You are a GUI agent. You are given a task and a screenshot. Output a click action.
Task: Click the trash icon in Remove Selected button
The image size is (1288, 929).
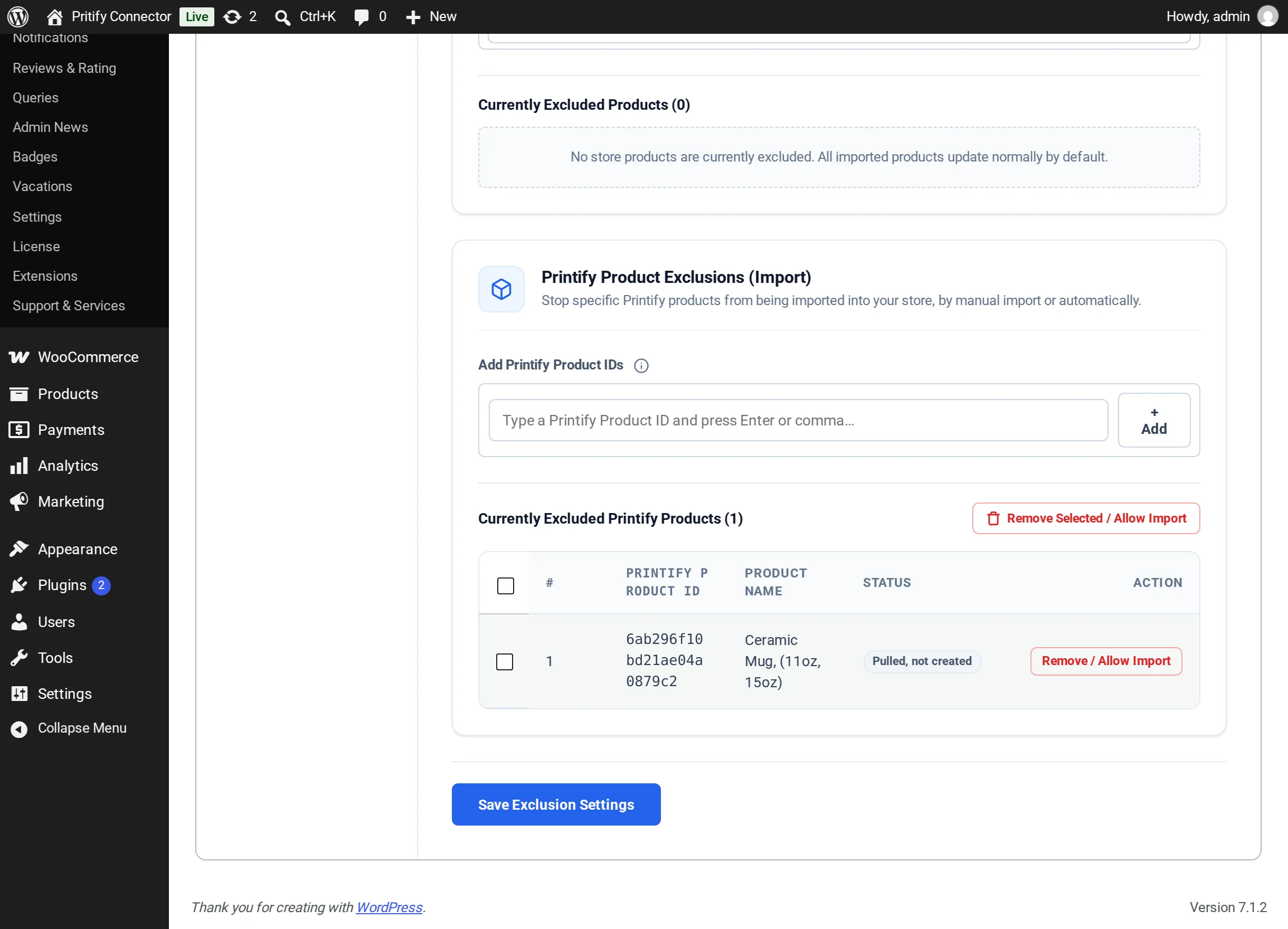pyautogui.click(x=993, y=518)
